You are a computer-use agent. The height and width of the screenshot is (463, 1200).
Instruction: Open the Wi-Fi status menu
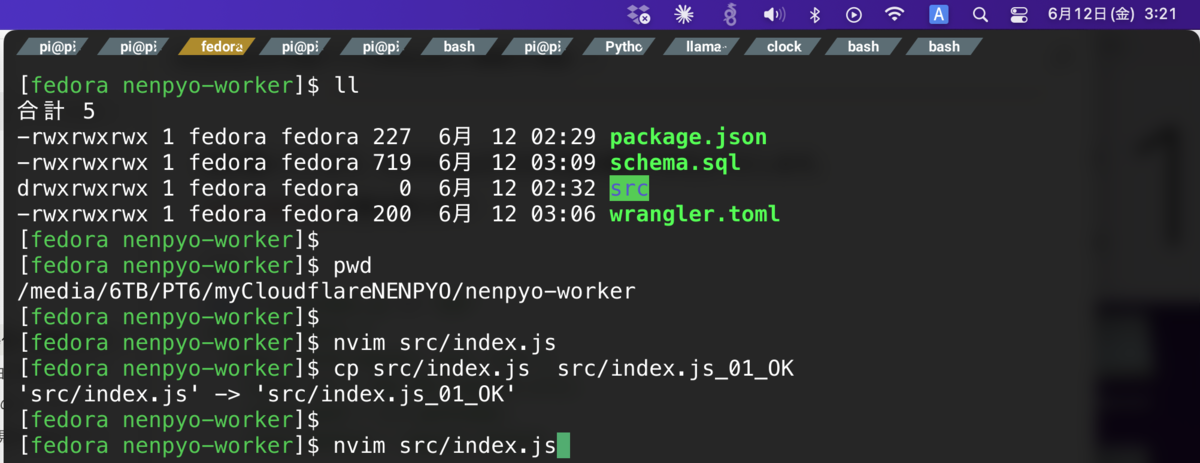[895, 15]
